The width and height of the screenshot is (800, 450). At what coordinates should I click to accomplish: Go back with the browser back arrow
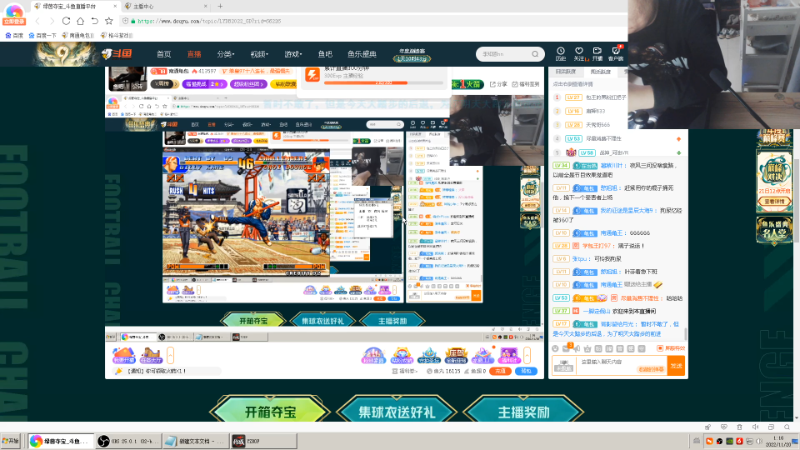[37, 21]
